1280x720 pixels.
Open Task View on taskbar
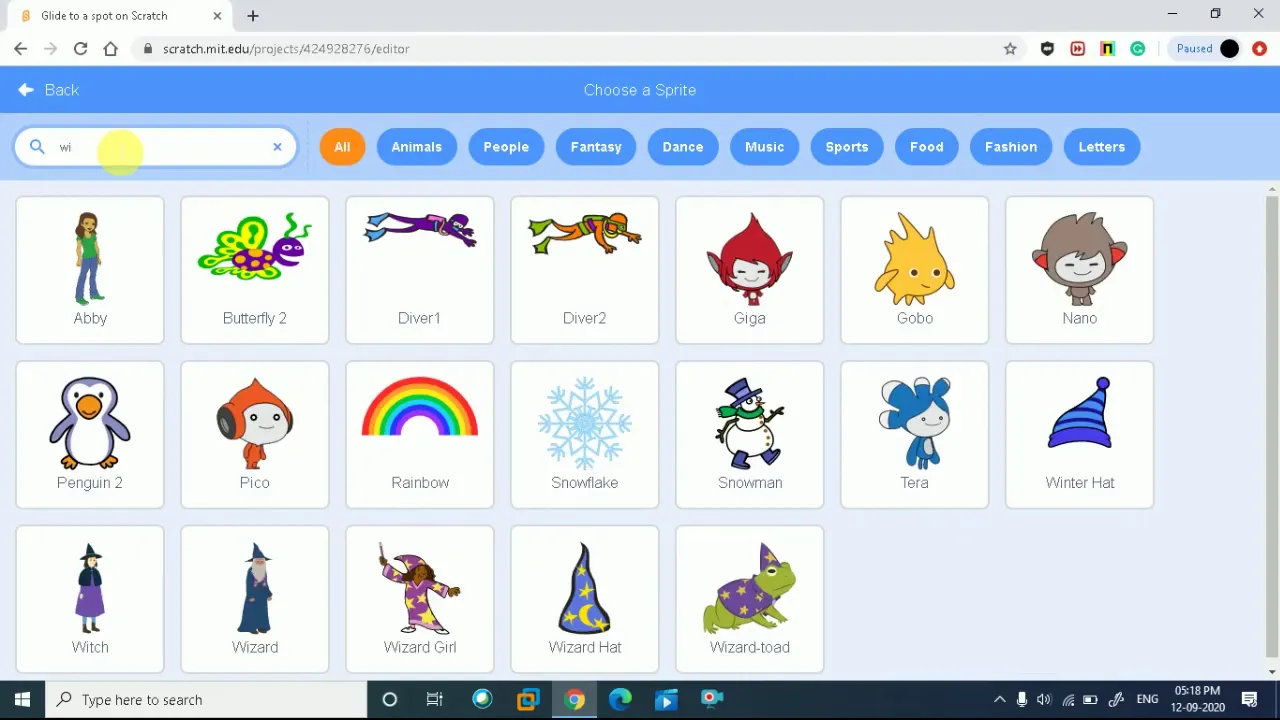[435, 700]
